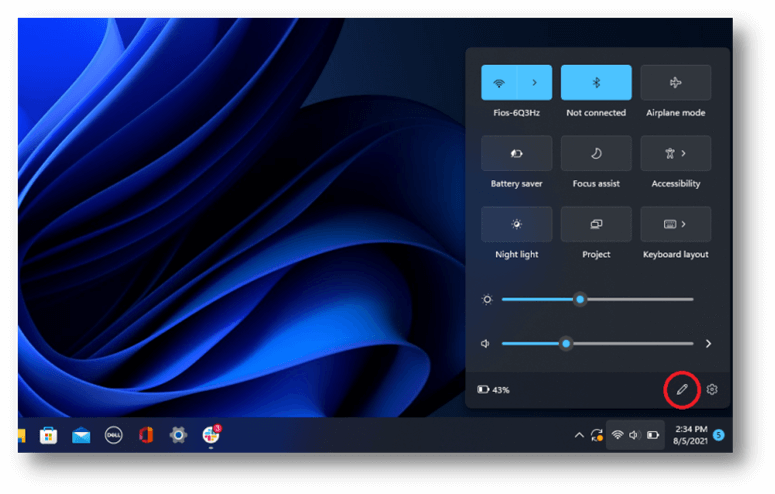Image resolution: width=775 pixels, height=494 pixels.
Task: Open the Project display tile
Action: [596, 224]
